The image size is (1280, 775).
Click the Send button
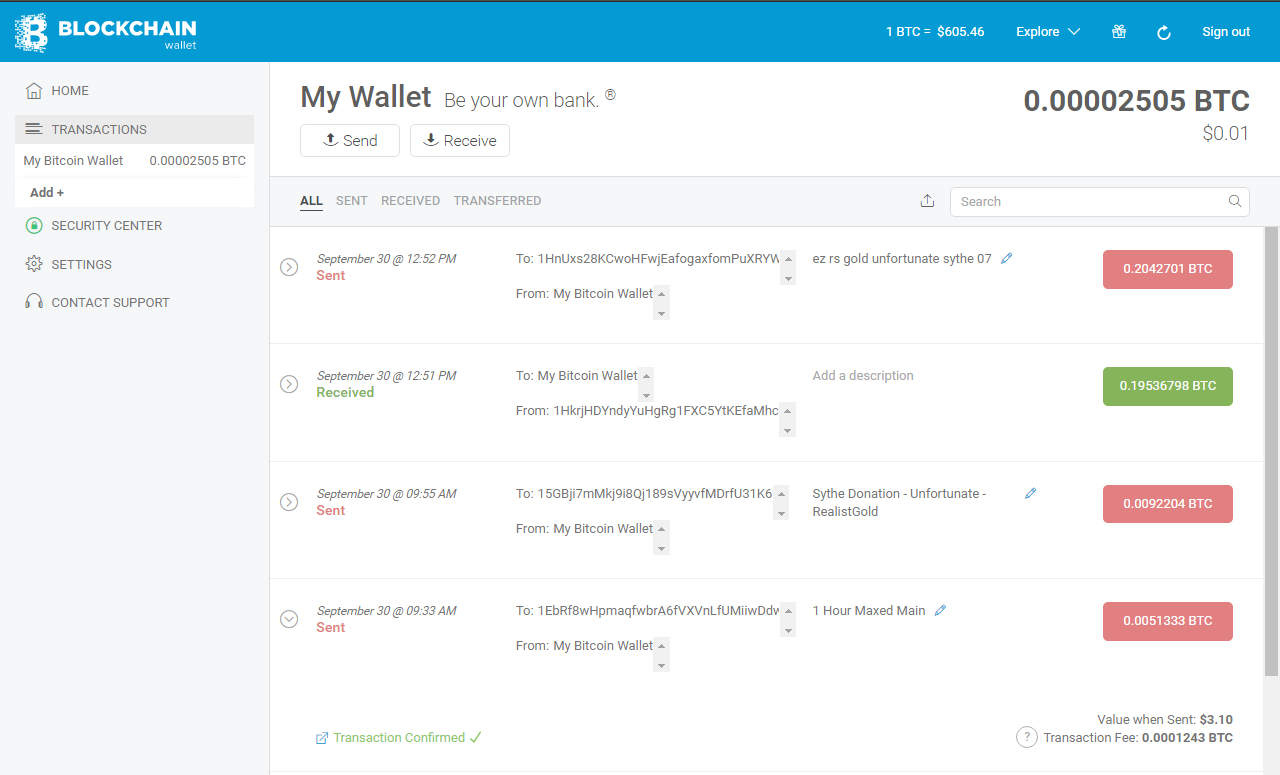[350, 141]
